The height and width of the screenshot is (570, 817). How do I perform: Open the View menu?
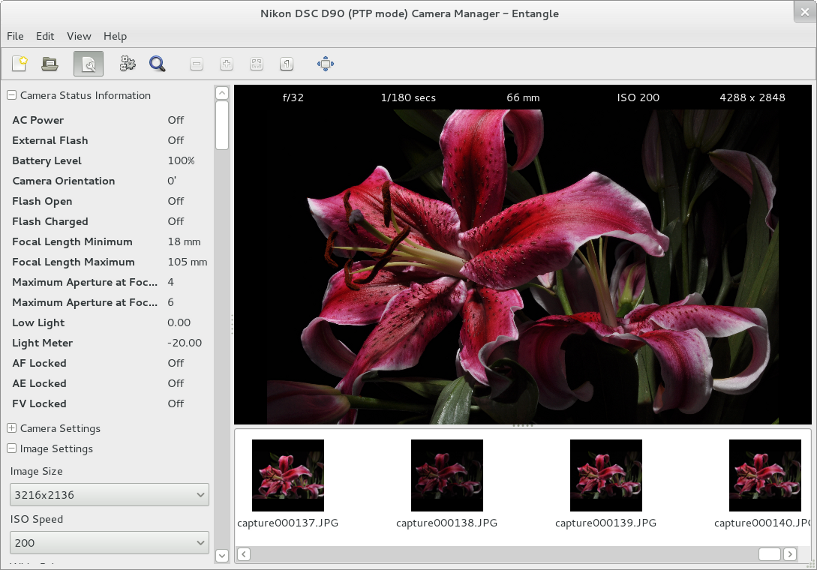(79, 36)
